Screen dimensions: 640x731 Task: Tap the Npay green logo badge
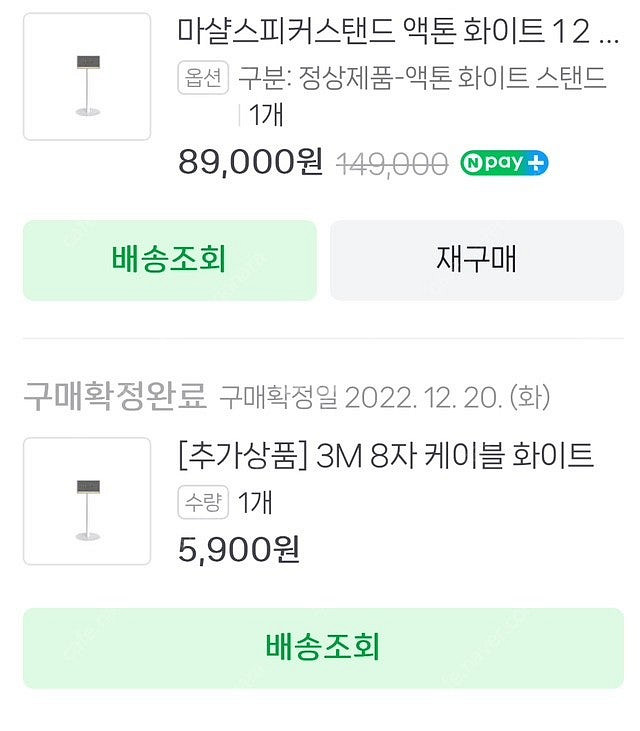click(x=496, y=163)
